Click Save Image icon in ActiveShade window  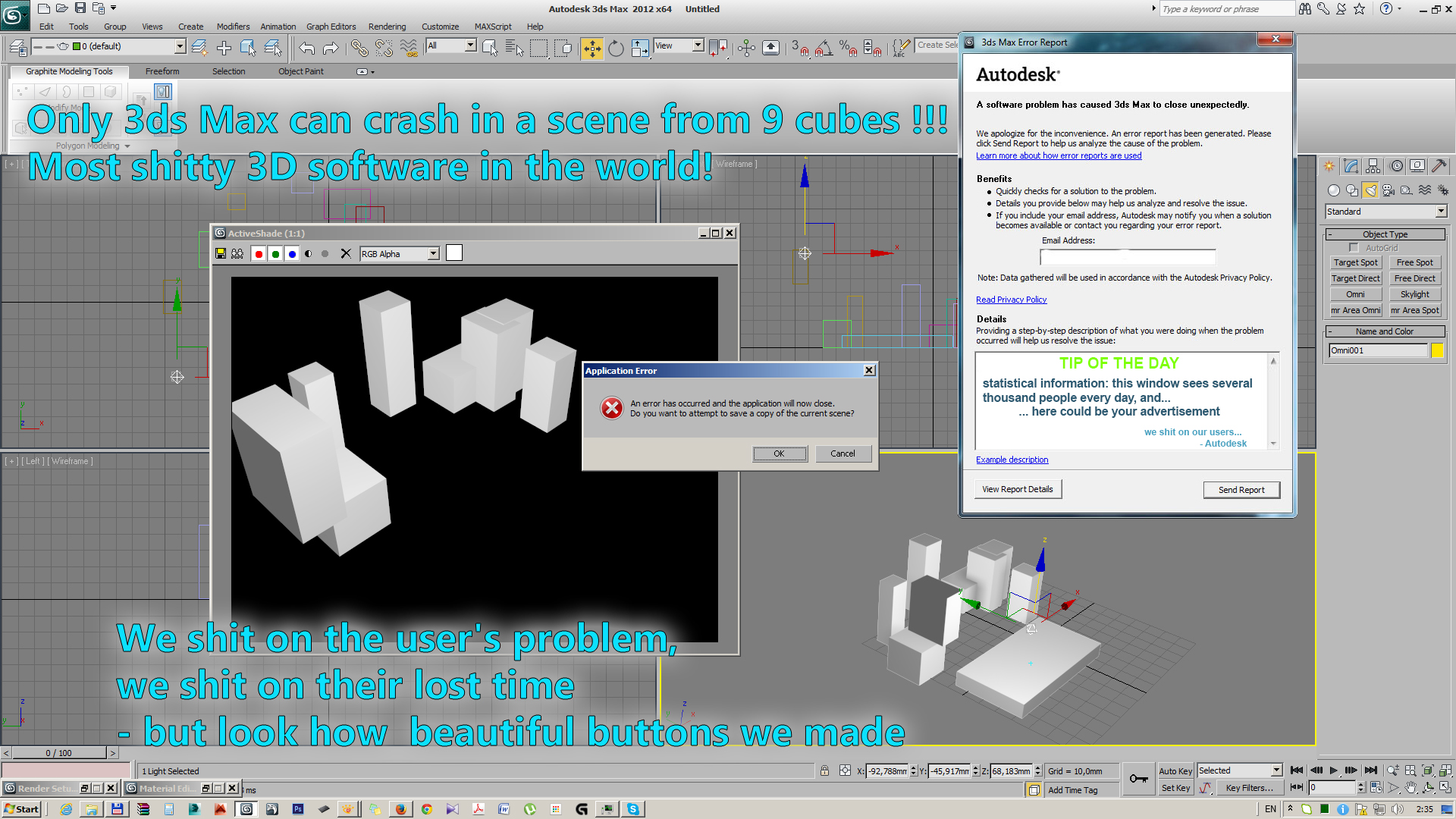point(221,254)
